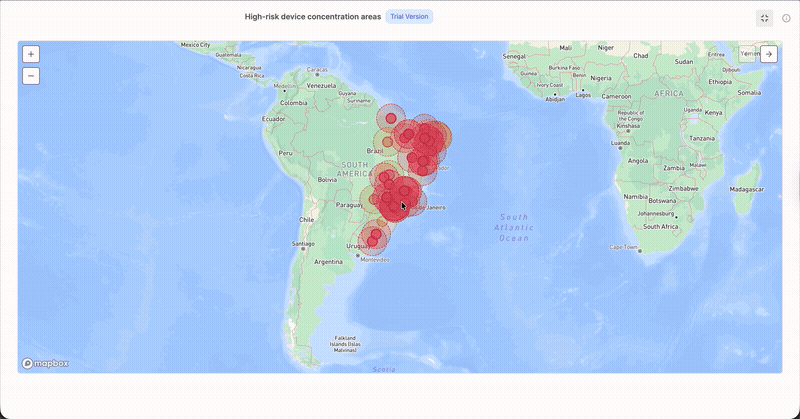Click the 'Senegal' map label
The image size is (800, 419).
(x=514, y=56)
